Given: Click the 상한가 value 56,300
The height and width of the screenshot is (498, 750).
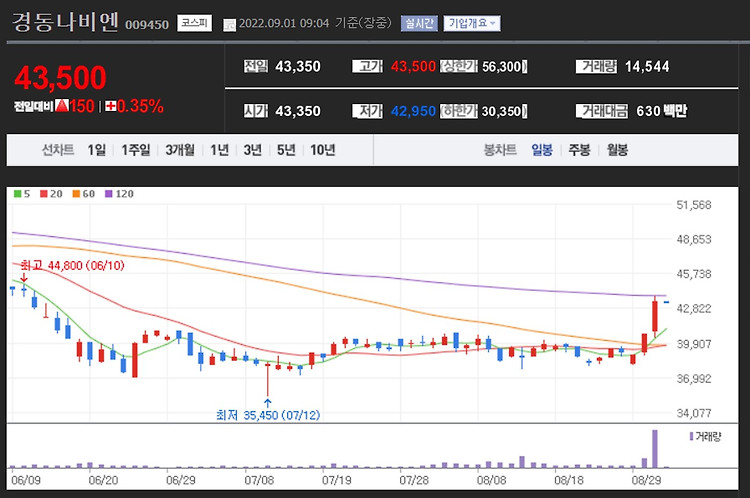Looking at the screenshot, I should coord(503,66).
